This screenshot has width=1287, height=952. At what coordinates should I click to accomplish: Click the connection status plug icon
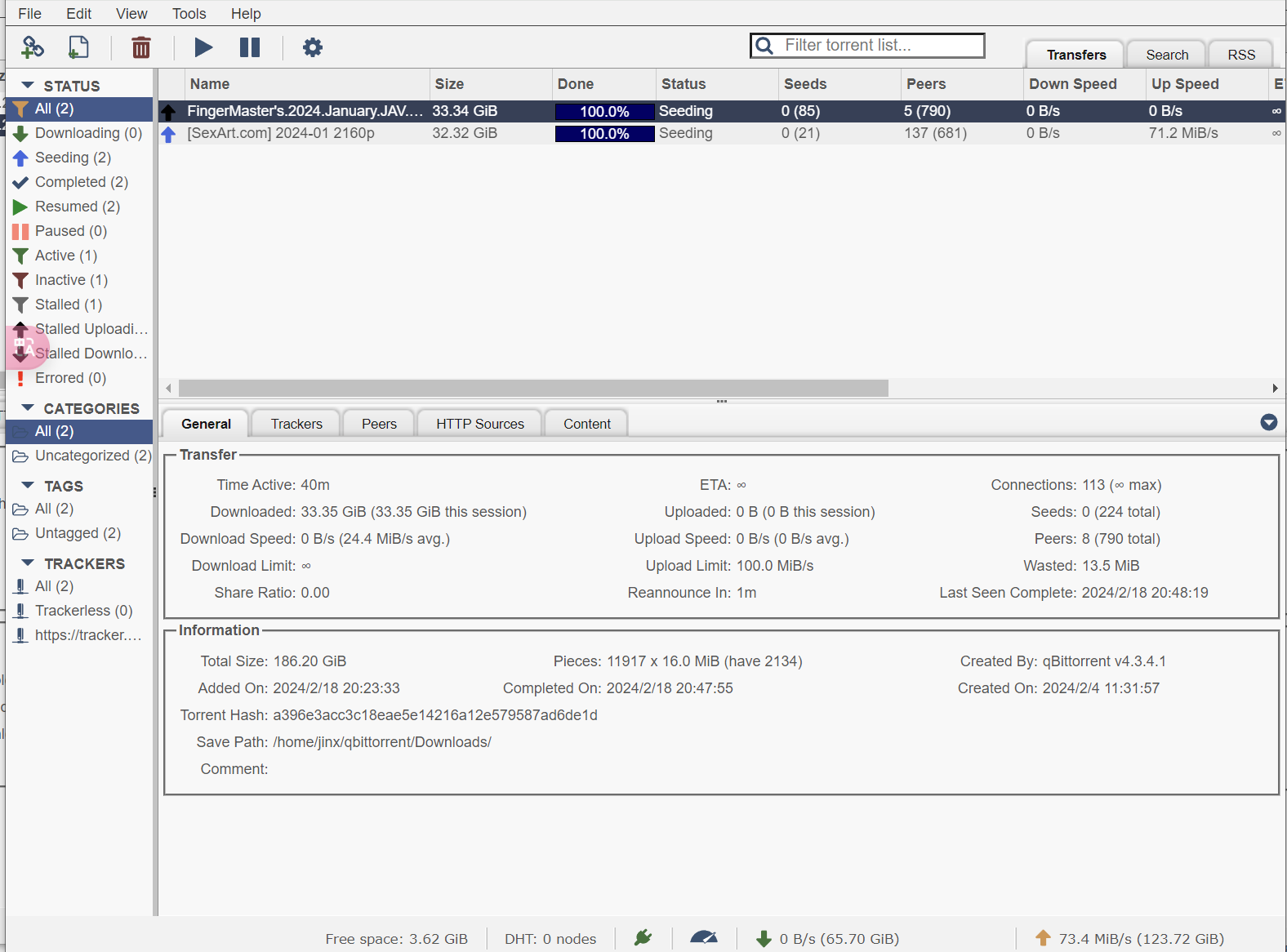pyautogui.click(x=643, y=938)
